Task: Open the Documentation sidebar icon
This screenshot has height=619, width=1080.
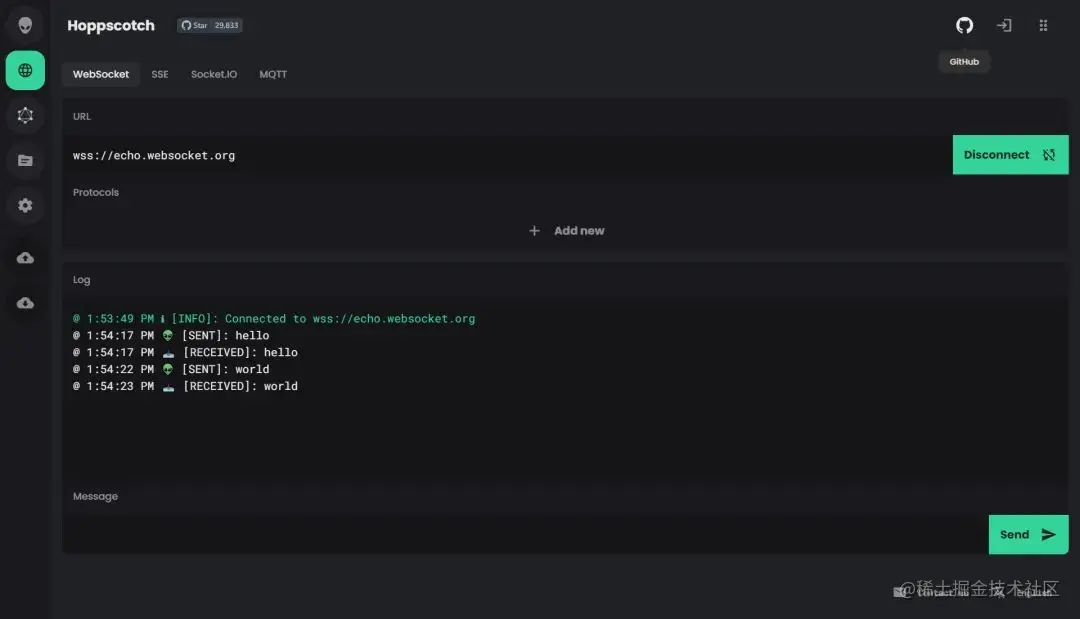Action: [x=25, y=160]
